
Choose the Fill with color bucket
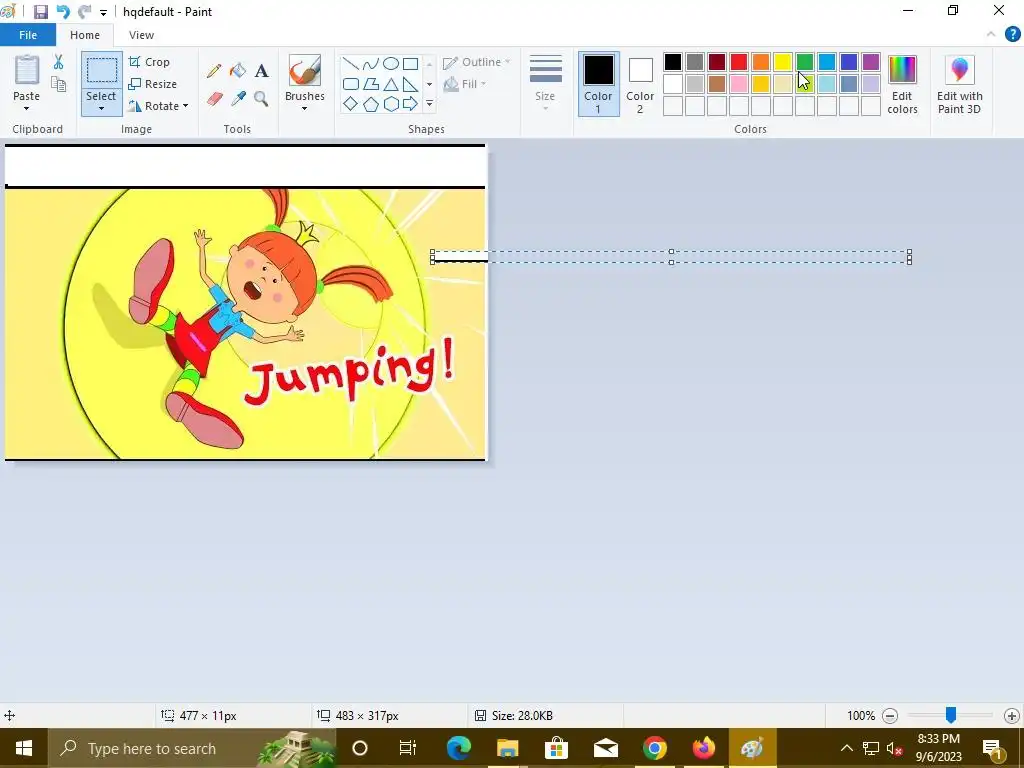(238, 71)
